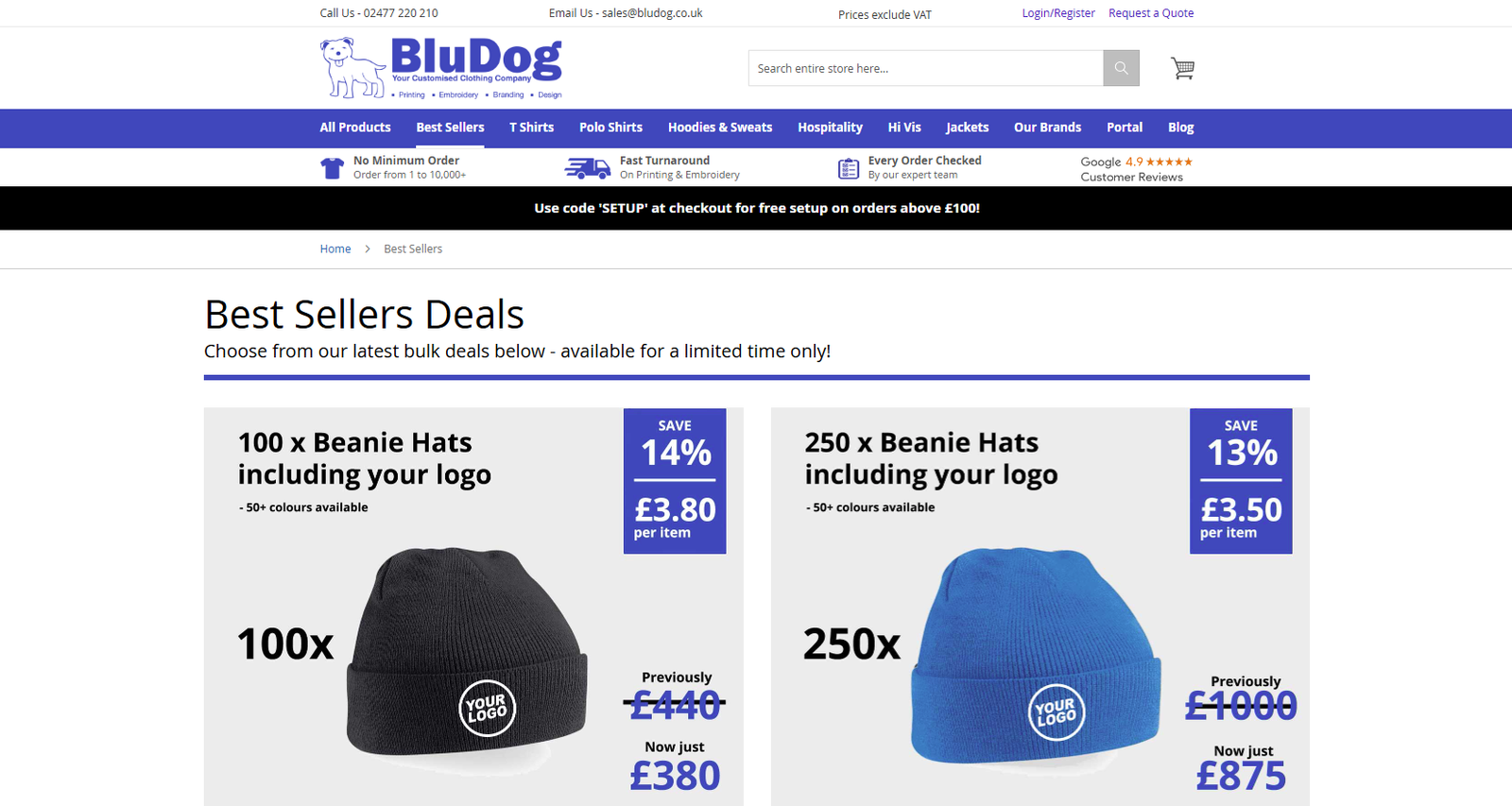Open the 250 x Beanie Hats deal
Viewport: 1512px width, 806px height.
pyautogui.click(x=1040, y=607)
